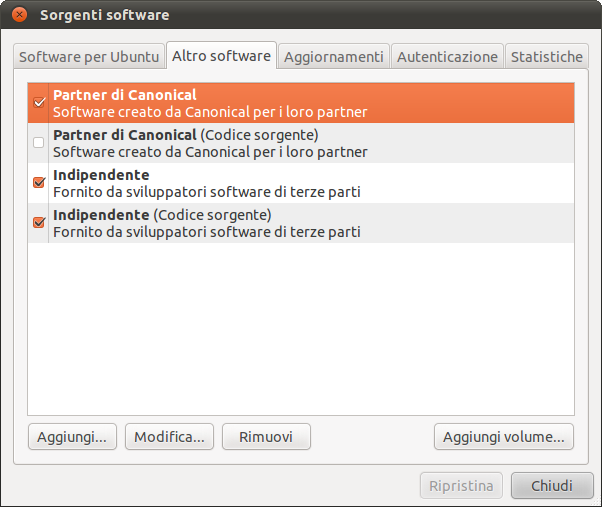Select the Indipendente software source row

[300, 183]
